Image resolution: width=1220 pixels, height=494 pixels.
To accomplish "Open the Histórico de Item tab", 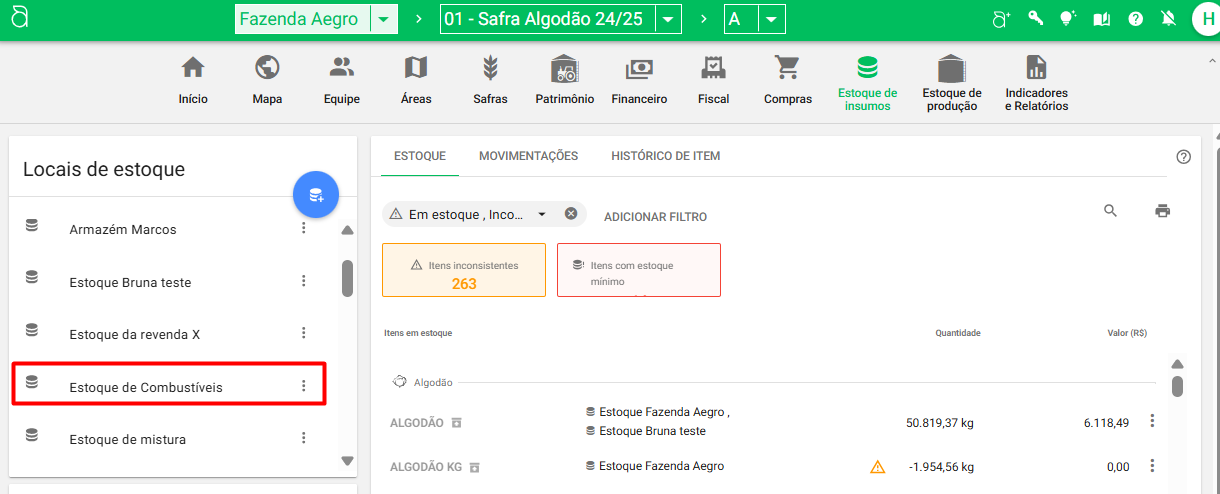I will click(665, 156).
